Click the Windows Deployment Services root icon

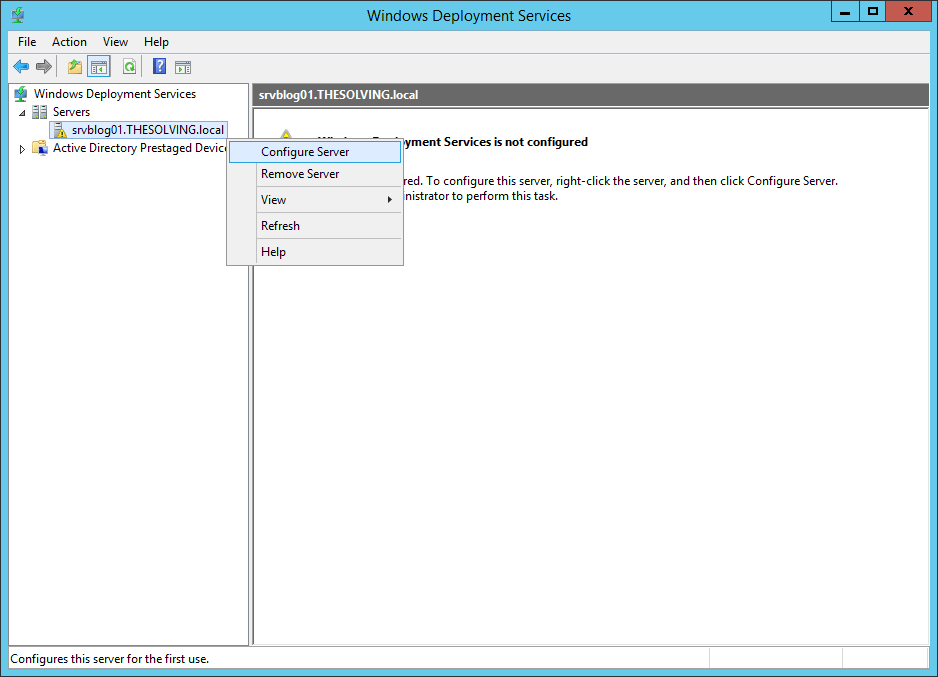point(20,93)
